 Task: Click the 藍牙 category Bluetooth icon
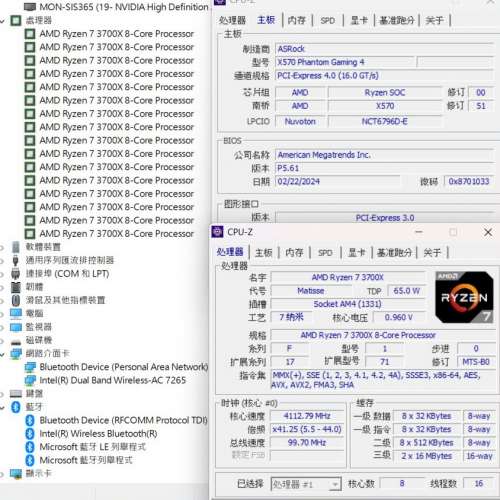pos(16,407)
